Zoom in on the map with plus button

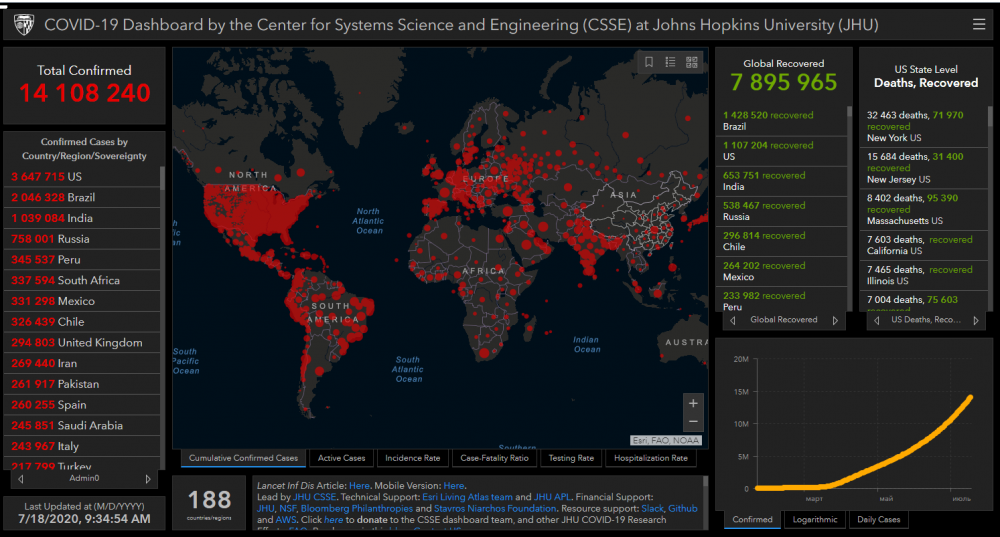pos(693,402)
